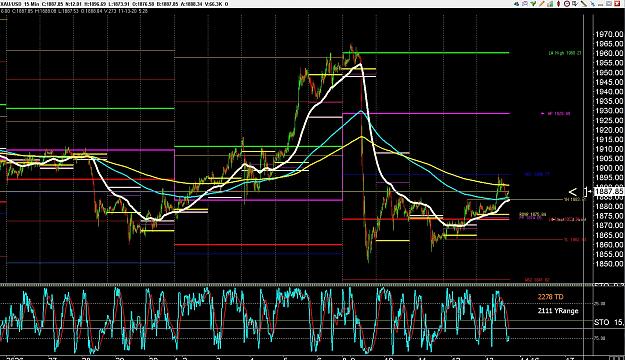Click the red level label near 1862
This screenshot has height=360, width=625.
[575, 240]
